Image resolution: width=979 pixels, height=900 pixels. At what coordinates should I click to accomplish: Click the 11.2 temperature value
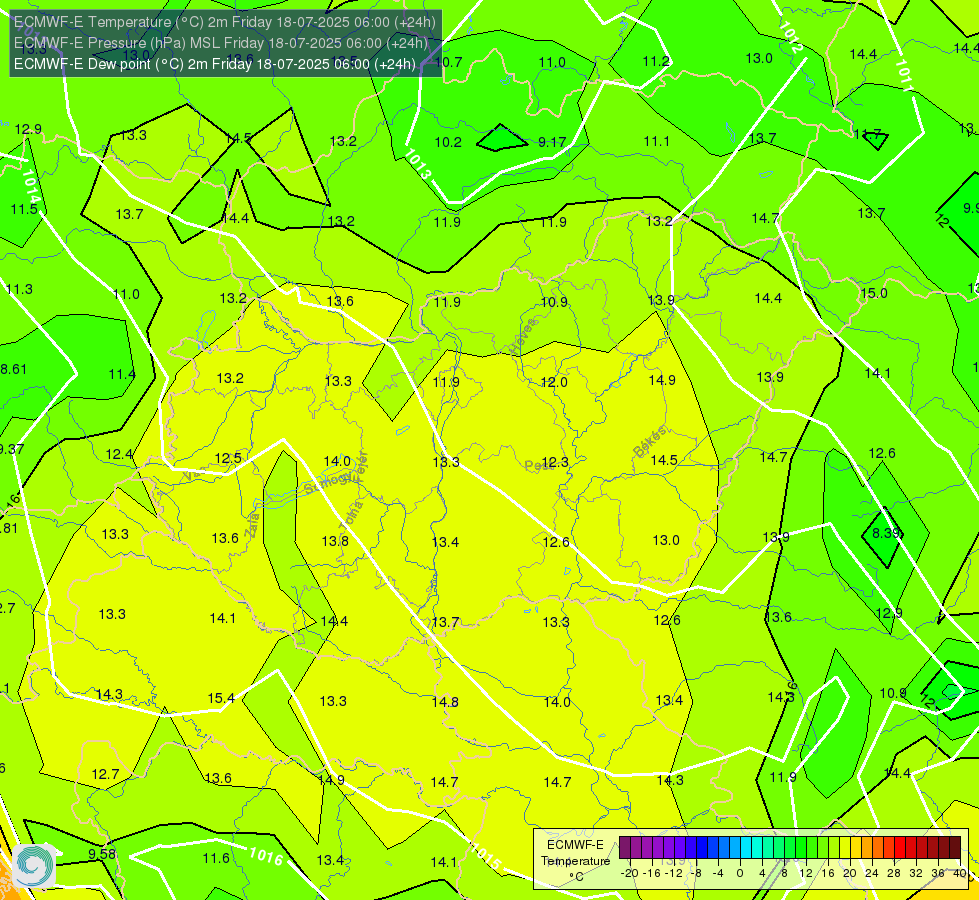tap(656, 61)
